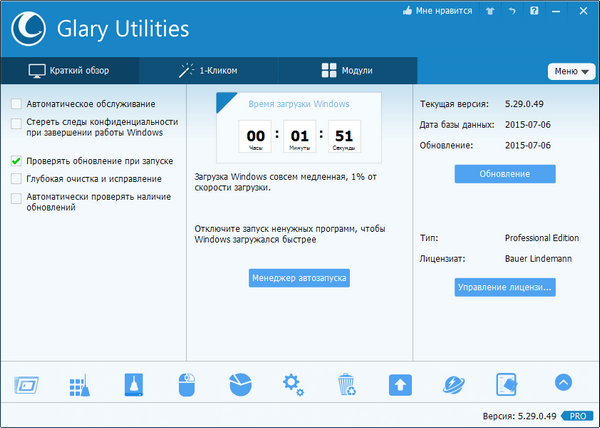Viewport: 600px width, 428px height.
Task: Open the Меню dropdown
Action: [x=570, y=71]
